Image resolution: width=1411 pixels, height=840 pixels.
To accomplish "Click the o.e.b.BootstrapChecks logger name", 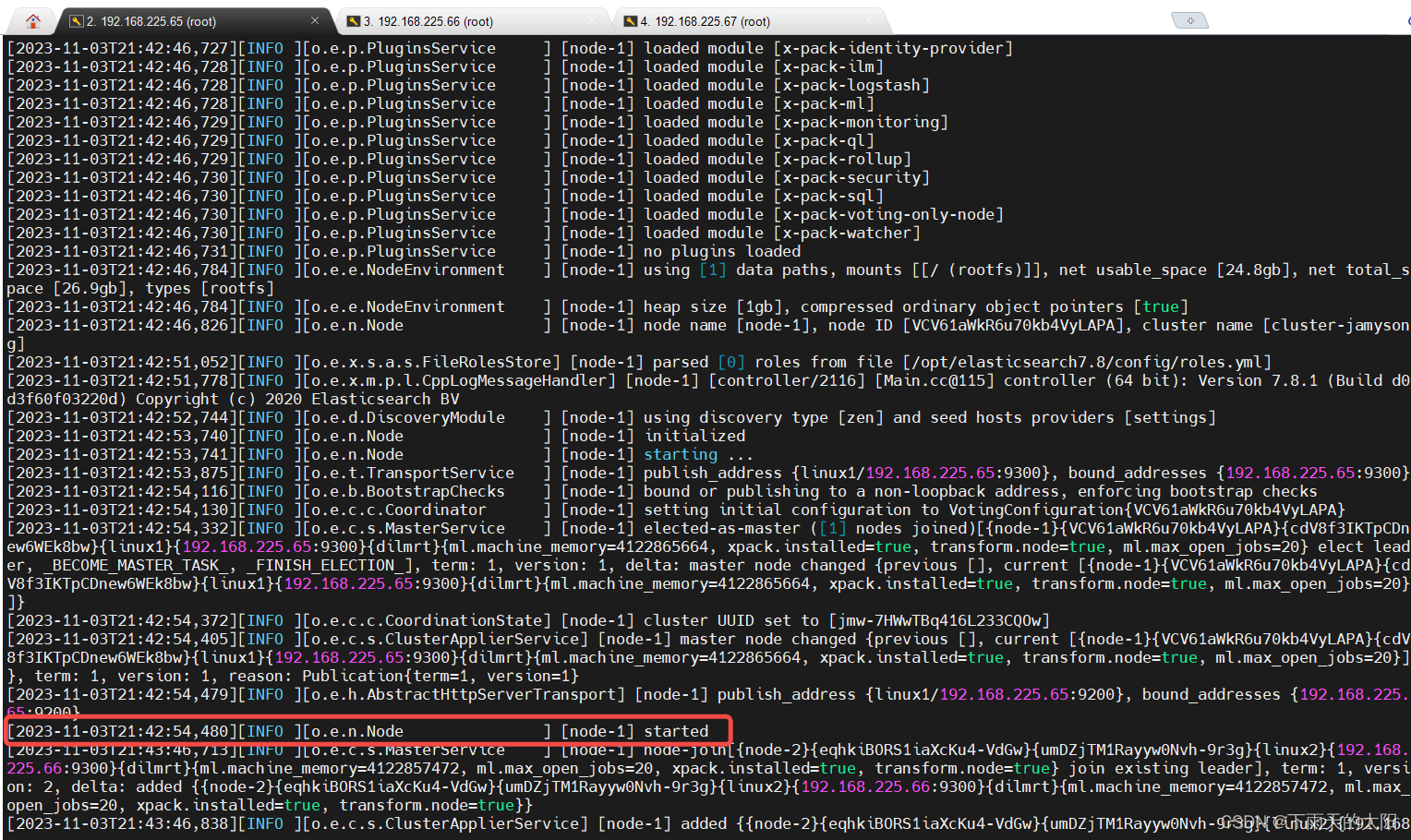I will click(408, 491).
